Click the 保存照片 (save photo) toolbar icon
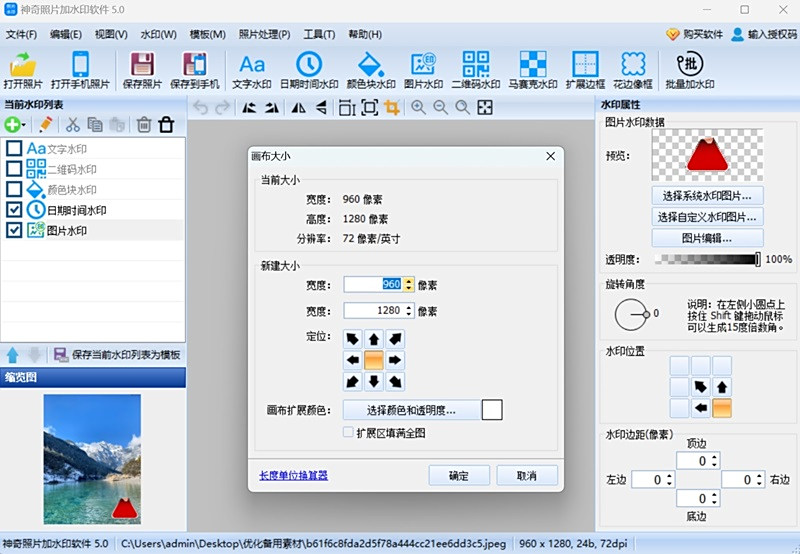Image resolution: width=800 pixels, height=554 pixels. (x=142, y=68)
